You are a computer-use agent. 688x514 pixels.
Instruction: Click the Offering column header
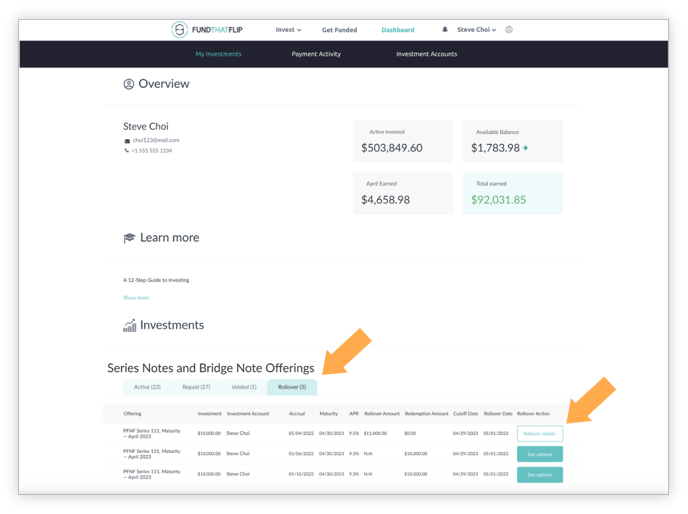pyautogui.click(x=133, y=413)
